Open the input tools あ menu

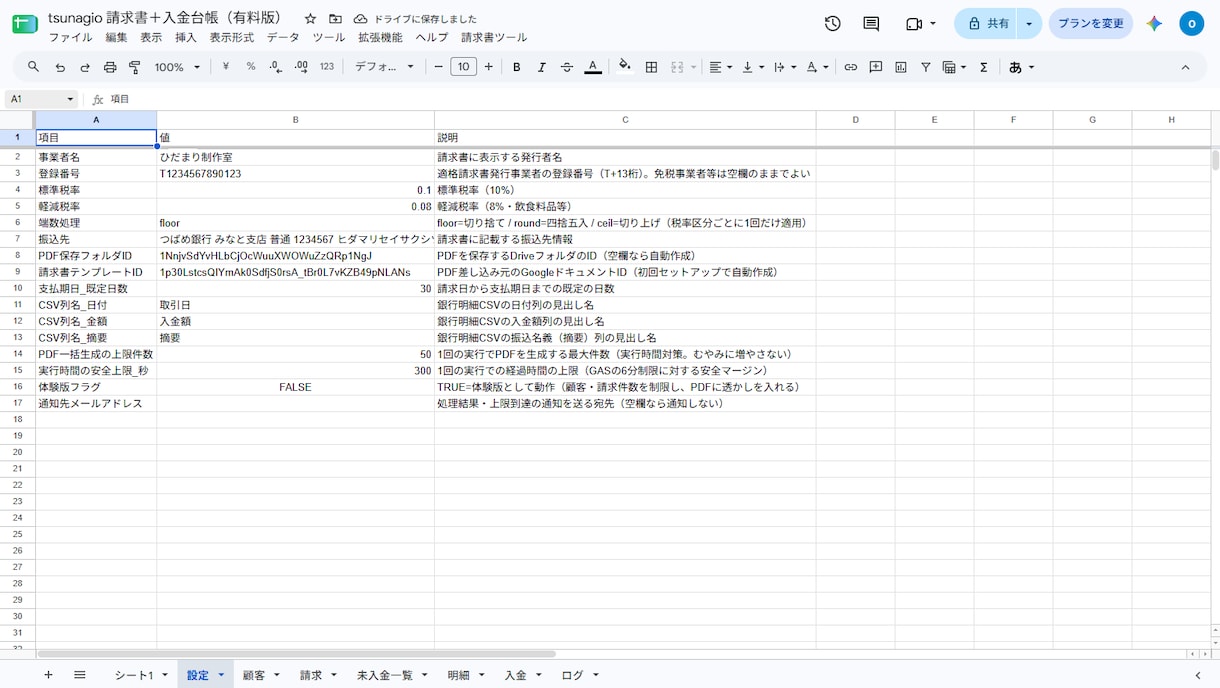coord(1021,67)
